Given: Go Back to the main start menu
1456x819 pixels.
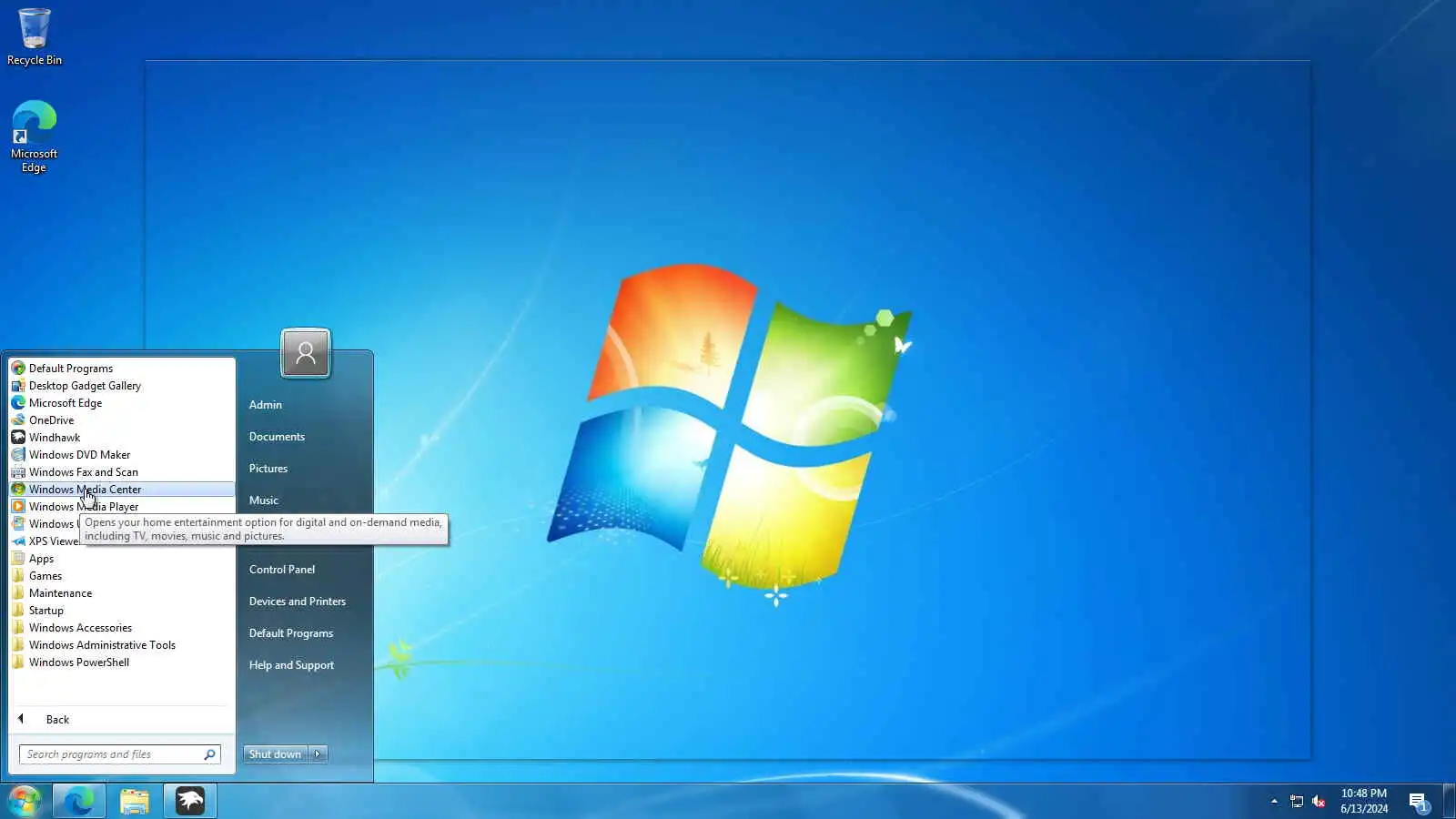Looking at the screenshot, I should (x=122, y=720).
